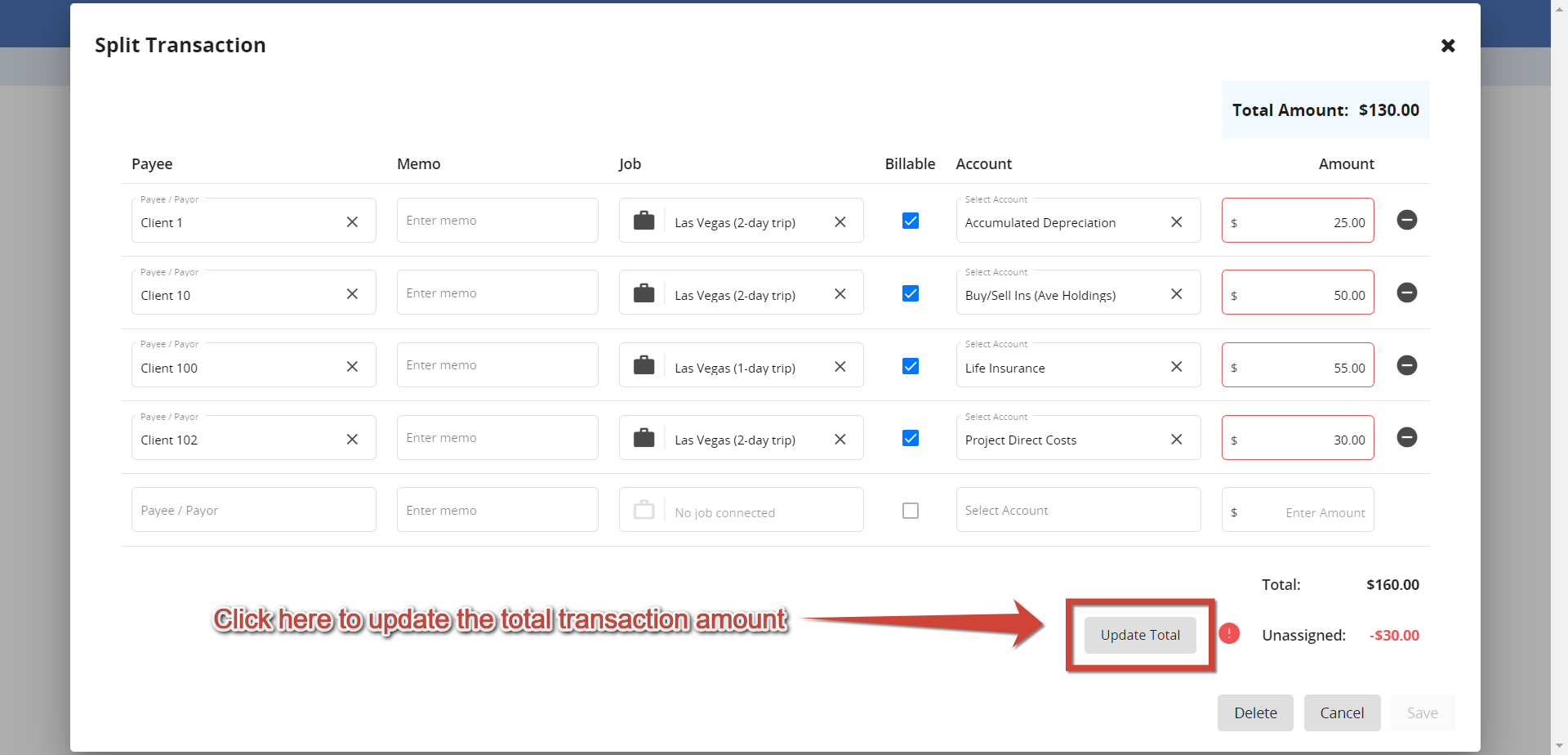This screenshot has height=755, width=1568.
Task: Edit memo field in Client 1 row
Action: click(497, 221)
